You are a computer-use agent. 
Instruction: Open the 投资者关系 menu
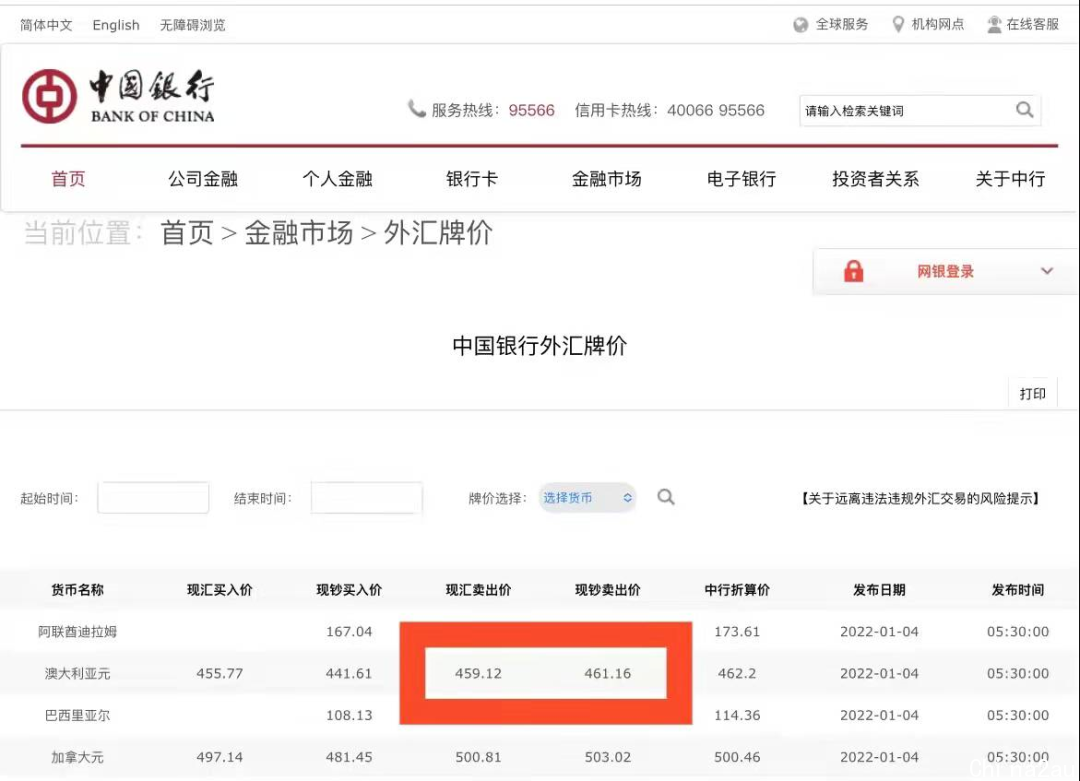(875, 179)
